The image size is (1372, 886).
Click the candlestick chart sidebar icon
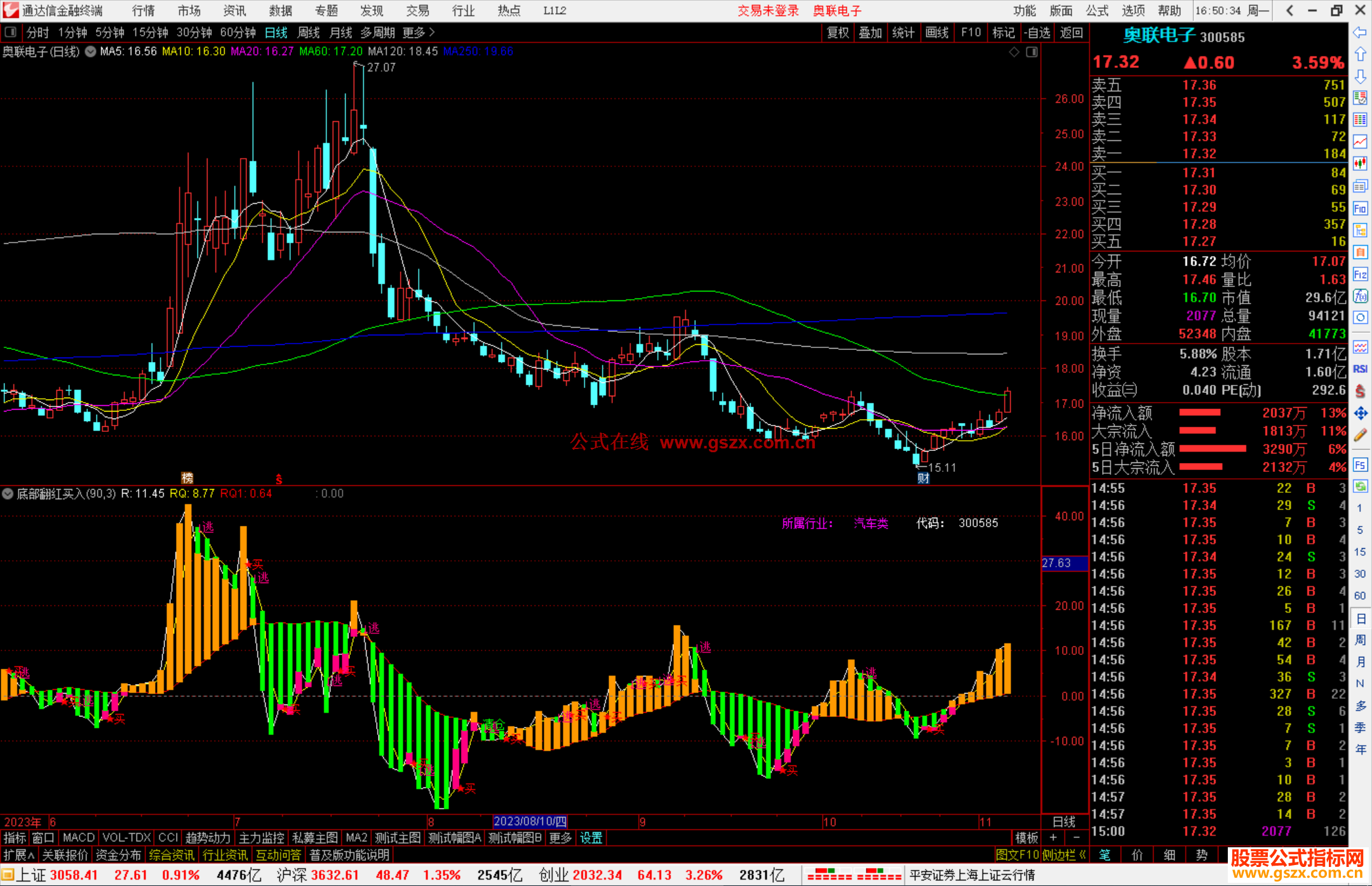pos(1360,164)
